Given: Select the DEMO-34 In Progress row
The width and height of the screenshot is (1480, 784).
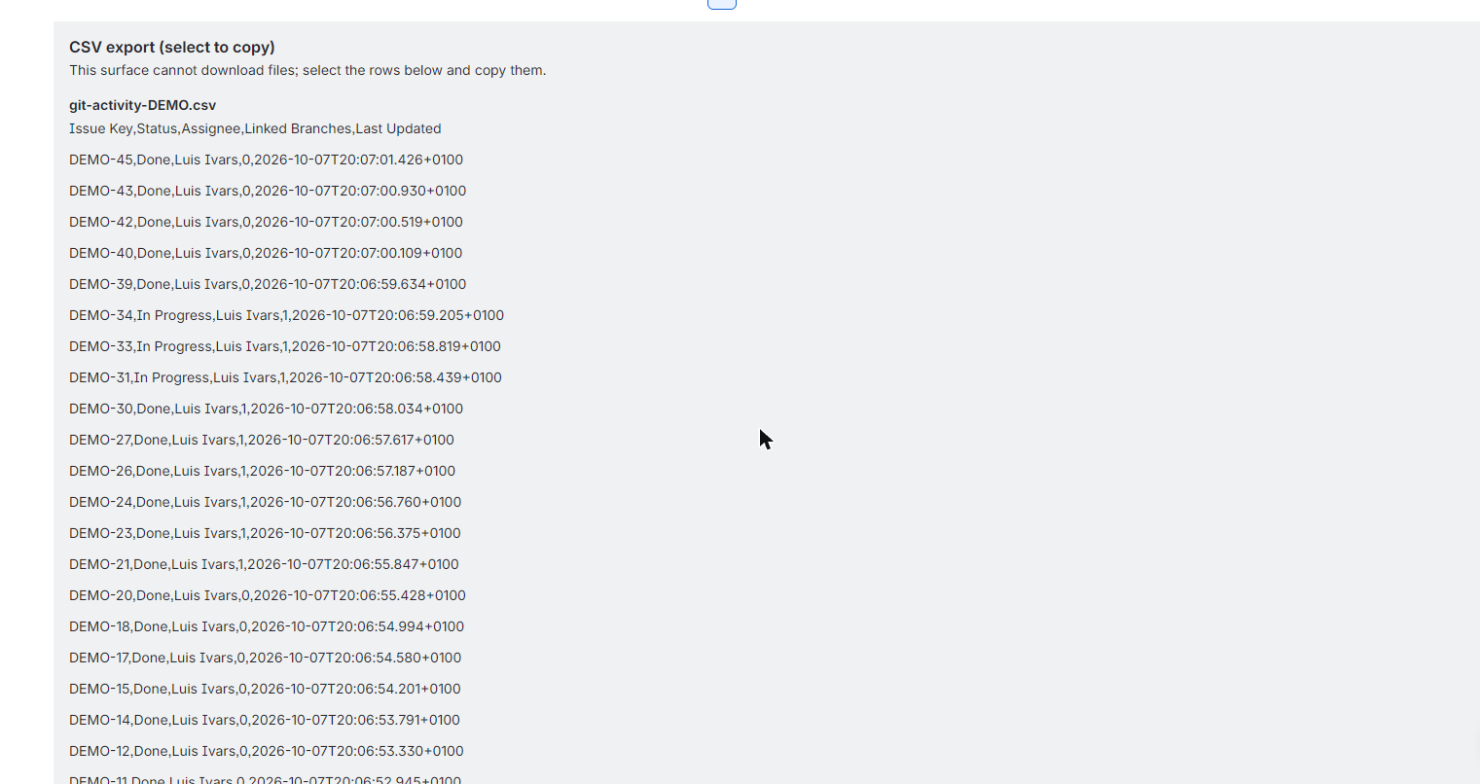Looking at the screenshot, I should (x=286, y=315).
